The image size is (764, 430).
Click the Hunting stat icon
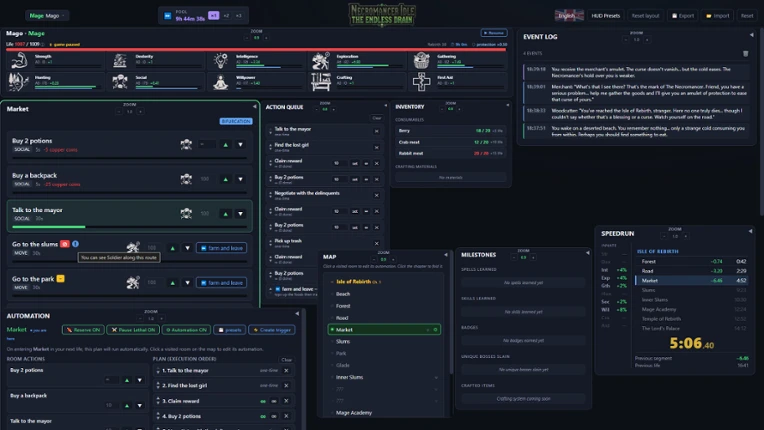[x=19, y=81]
